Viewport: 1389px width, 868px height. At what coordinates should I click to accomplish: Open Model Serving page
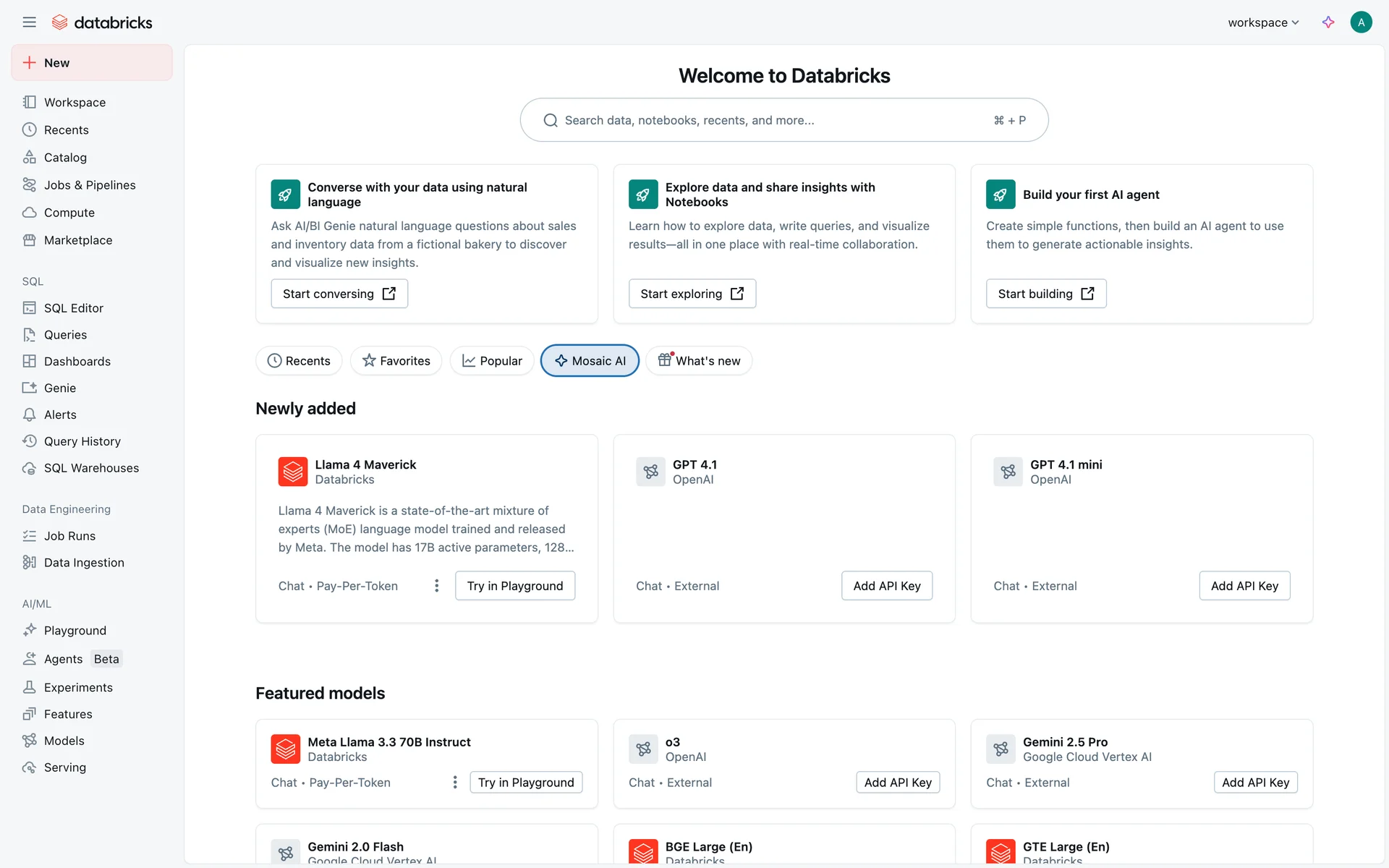pyautogui.click(x=64, y=767)
